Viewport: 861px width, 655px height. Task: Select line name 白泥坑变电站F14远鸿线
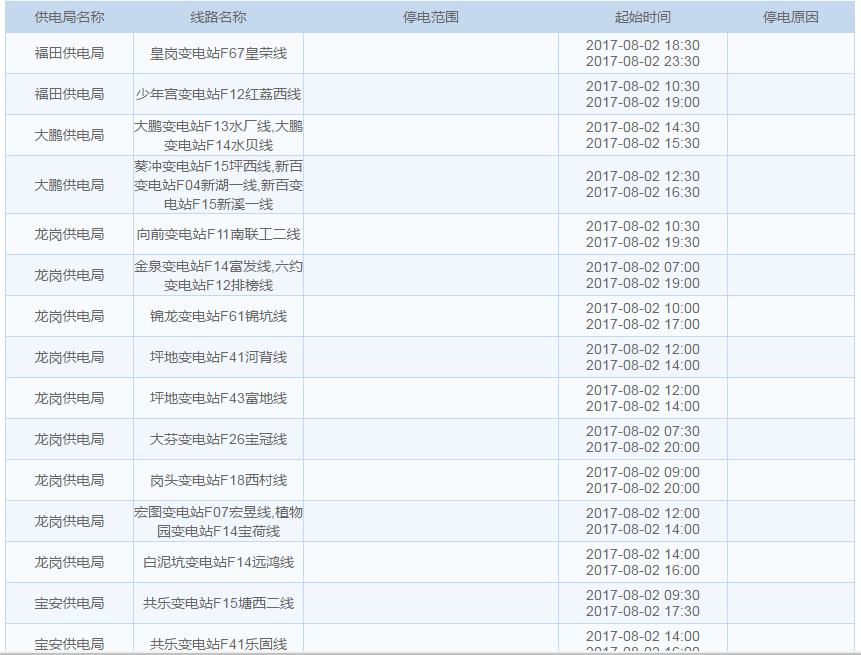click(x=219, y=562)
